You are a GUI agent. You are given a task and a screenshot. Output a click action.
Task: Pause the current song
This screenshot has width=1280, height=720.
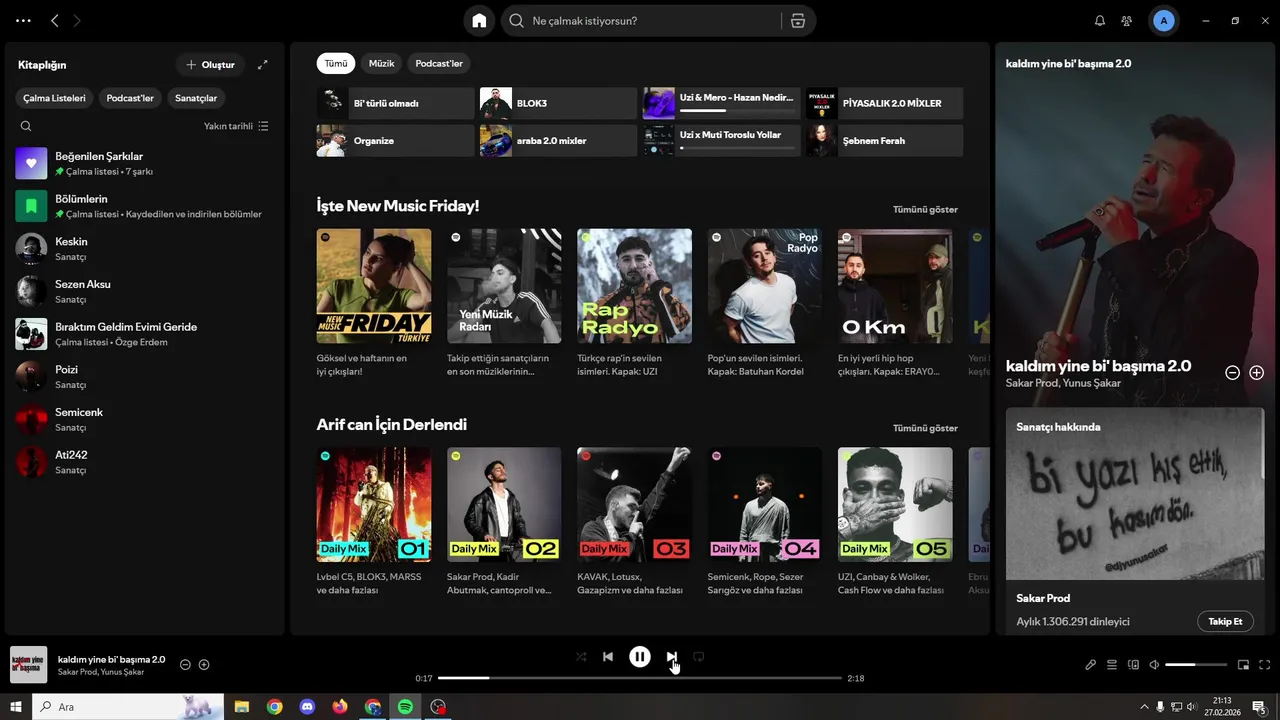click(640, 657)
